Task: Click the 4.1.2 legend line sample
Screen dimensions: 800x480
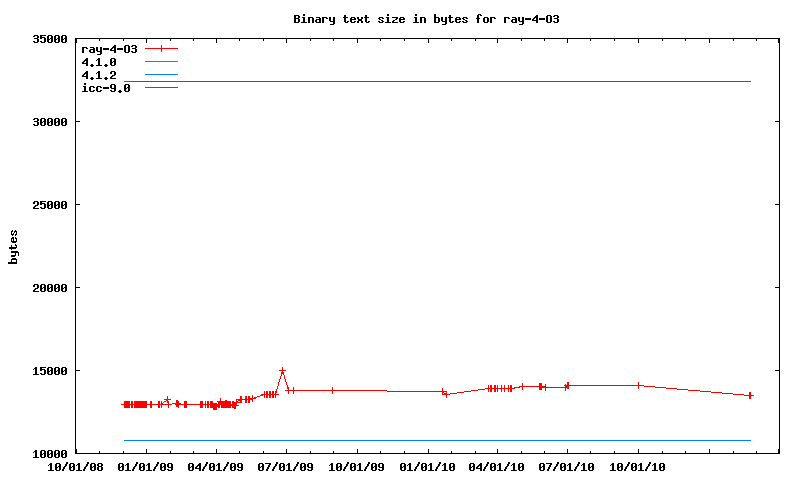Action: [161, 75]
